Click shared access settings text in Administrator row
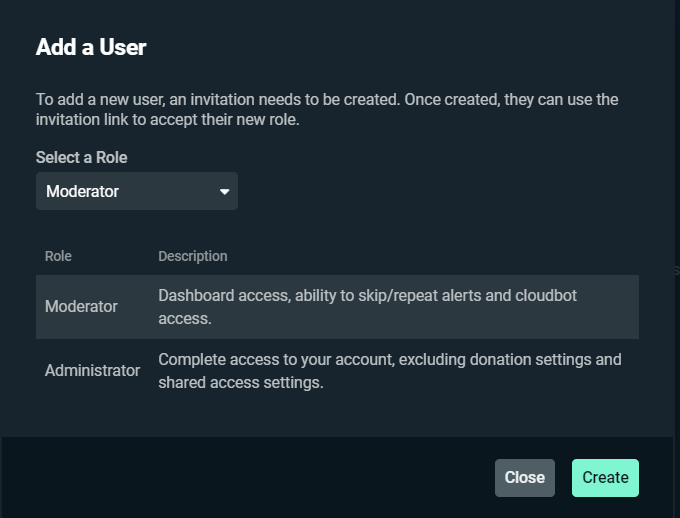This screenshot has width=680, height=518. 241,383
